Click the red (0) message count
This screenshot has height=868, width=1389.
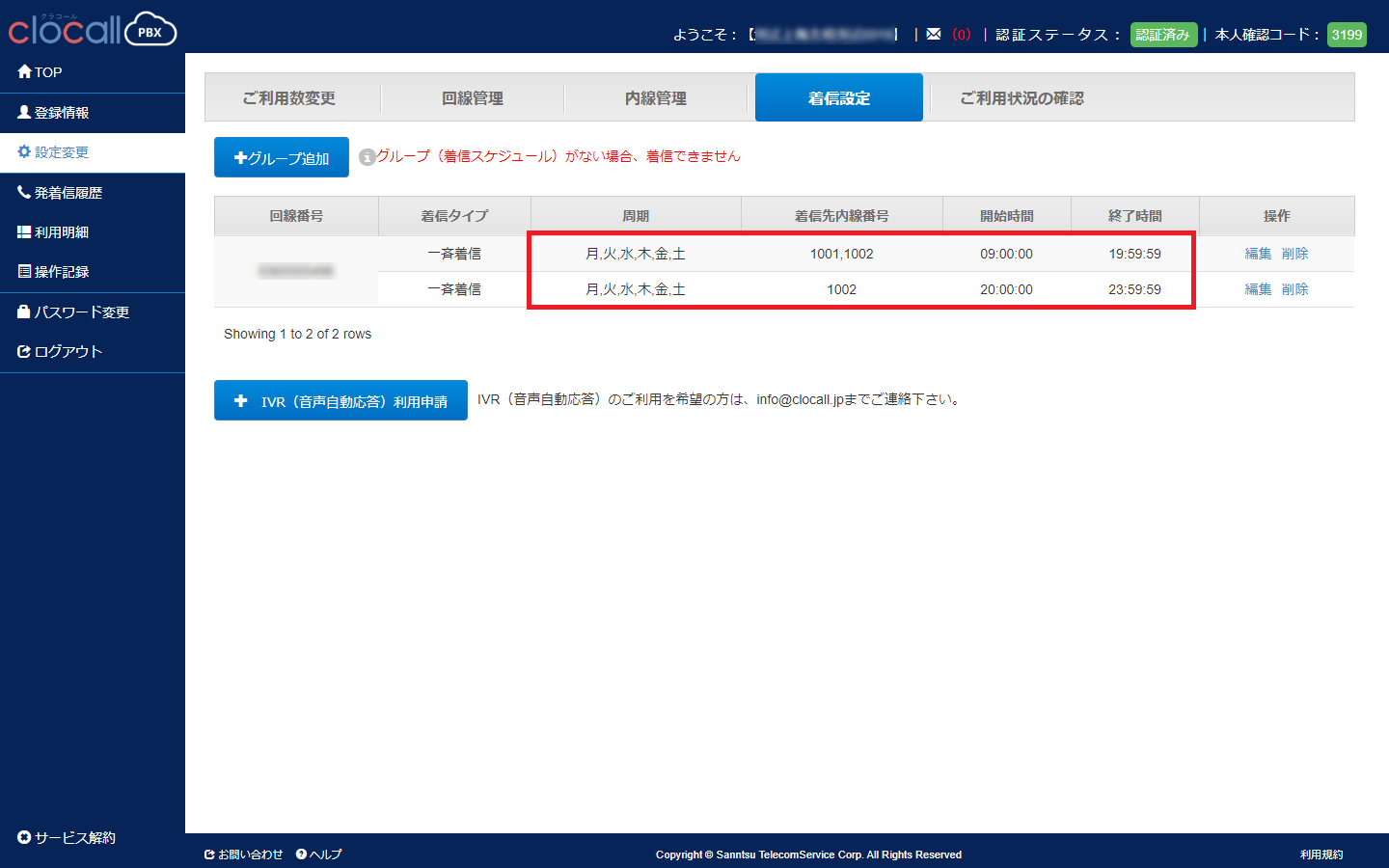[x=962, y=35]
